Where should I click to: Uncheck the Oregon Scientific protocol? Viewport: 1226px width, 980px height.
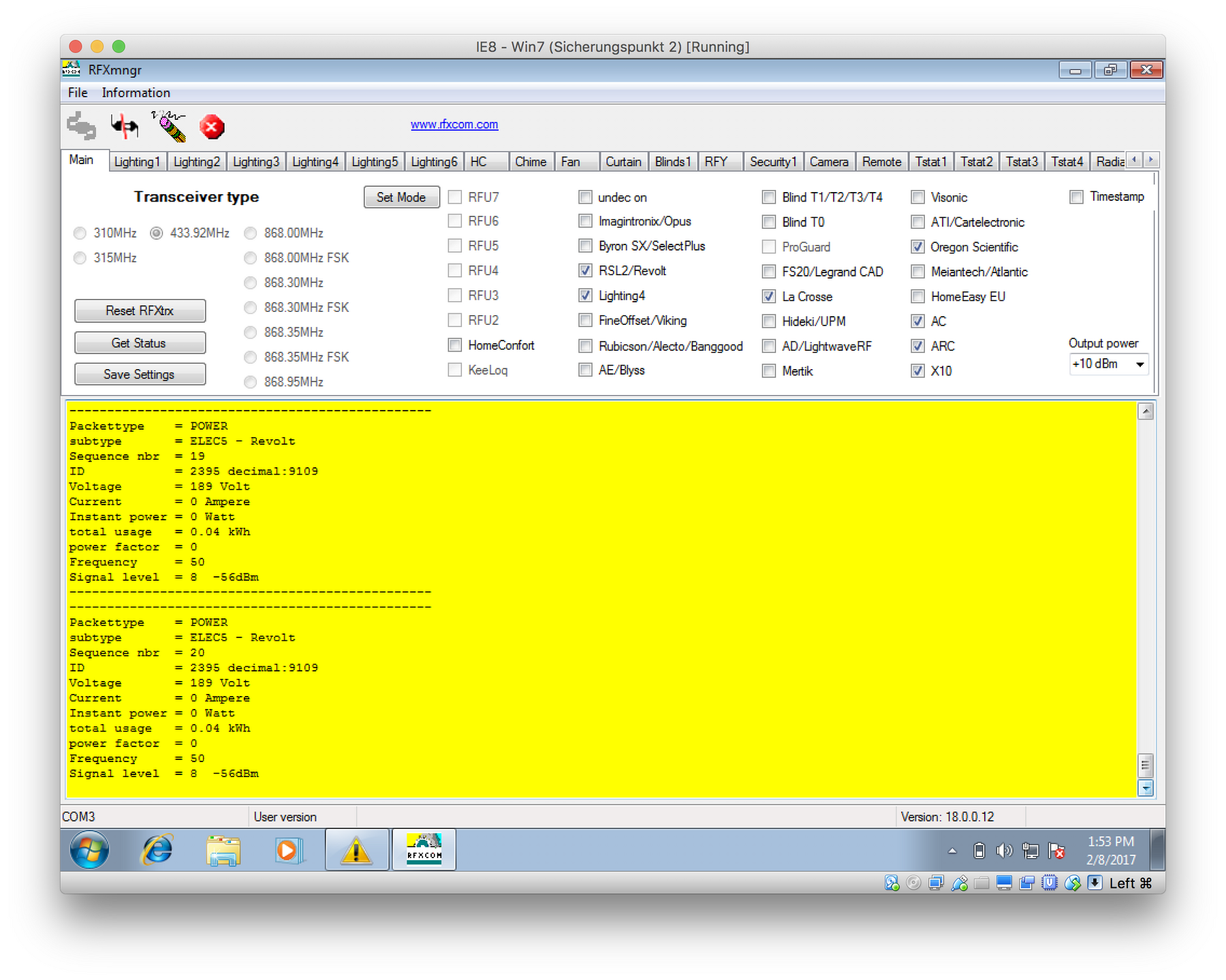coord(917,247)
